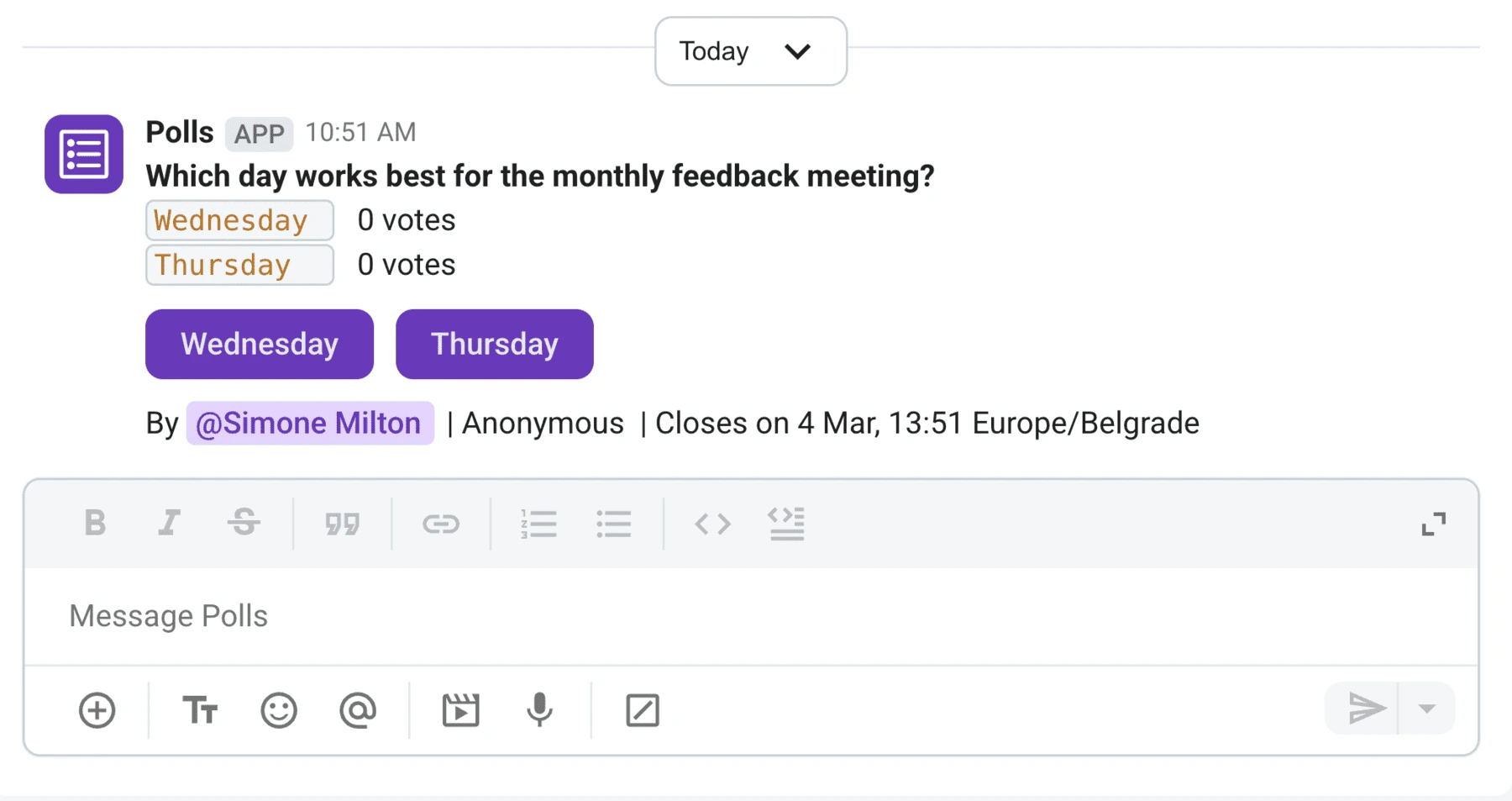Click the @Simone Milton mention
Image resolution: width=1512 pixels, height=801 pixels.
pyautogui.click(x=309, y=423)
